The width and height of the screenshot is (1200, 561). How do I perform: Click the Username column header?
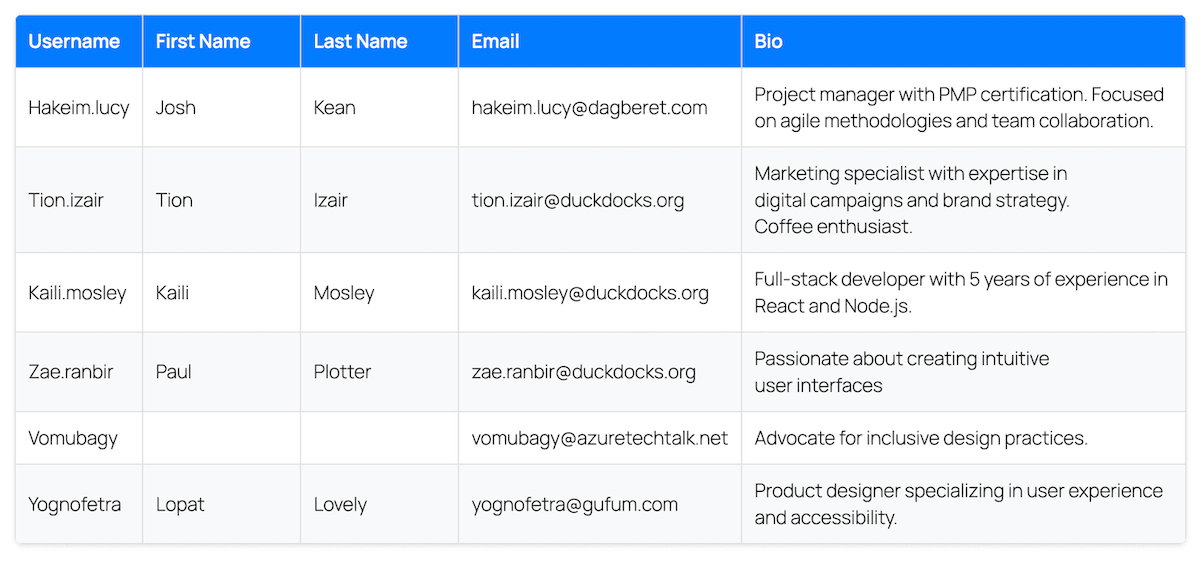79,42
